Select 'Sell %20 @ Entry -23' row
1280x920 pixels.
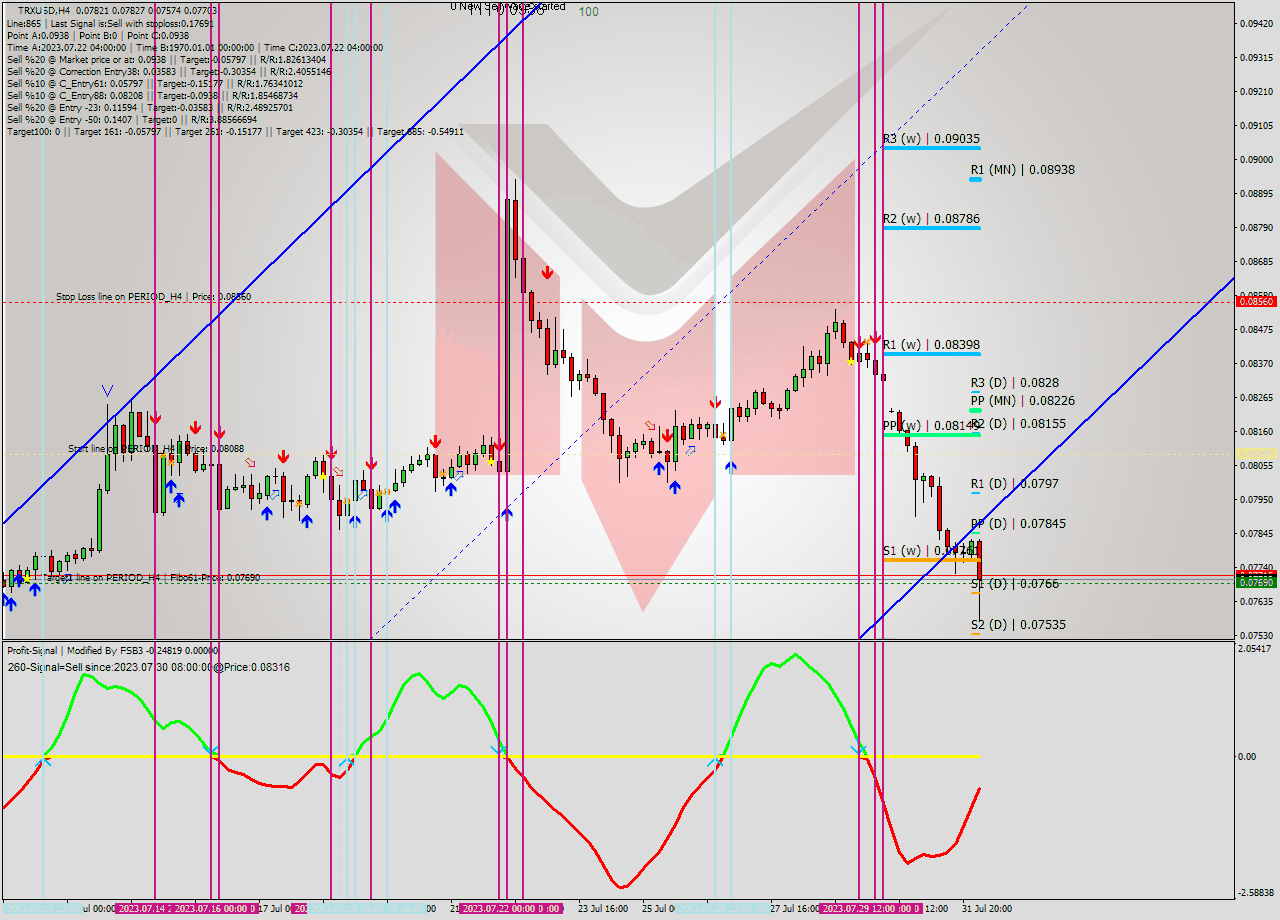click(x=149, y=107)
